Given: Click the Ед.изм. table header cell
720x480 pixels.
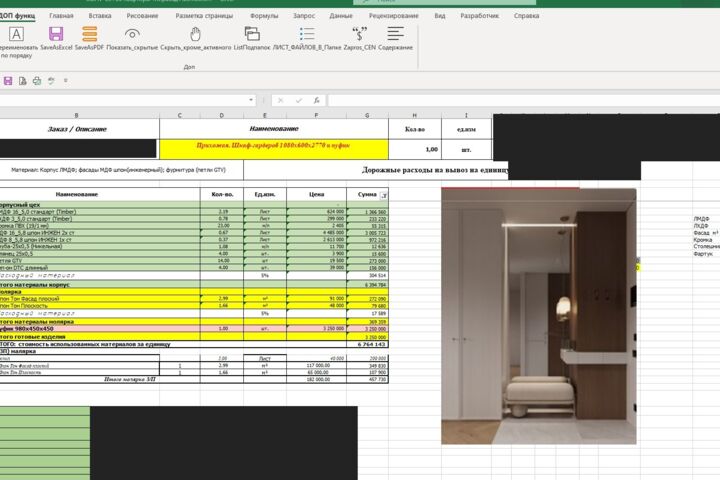Looking at the screenshot, I should pyautogui.click(x=265, y=194).
